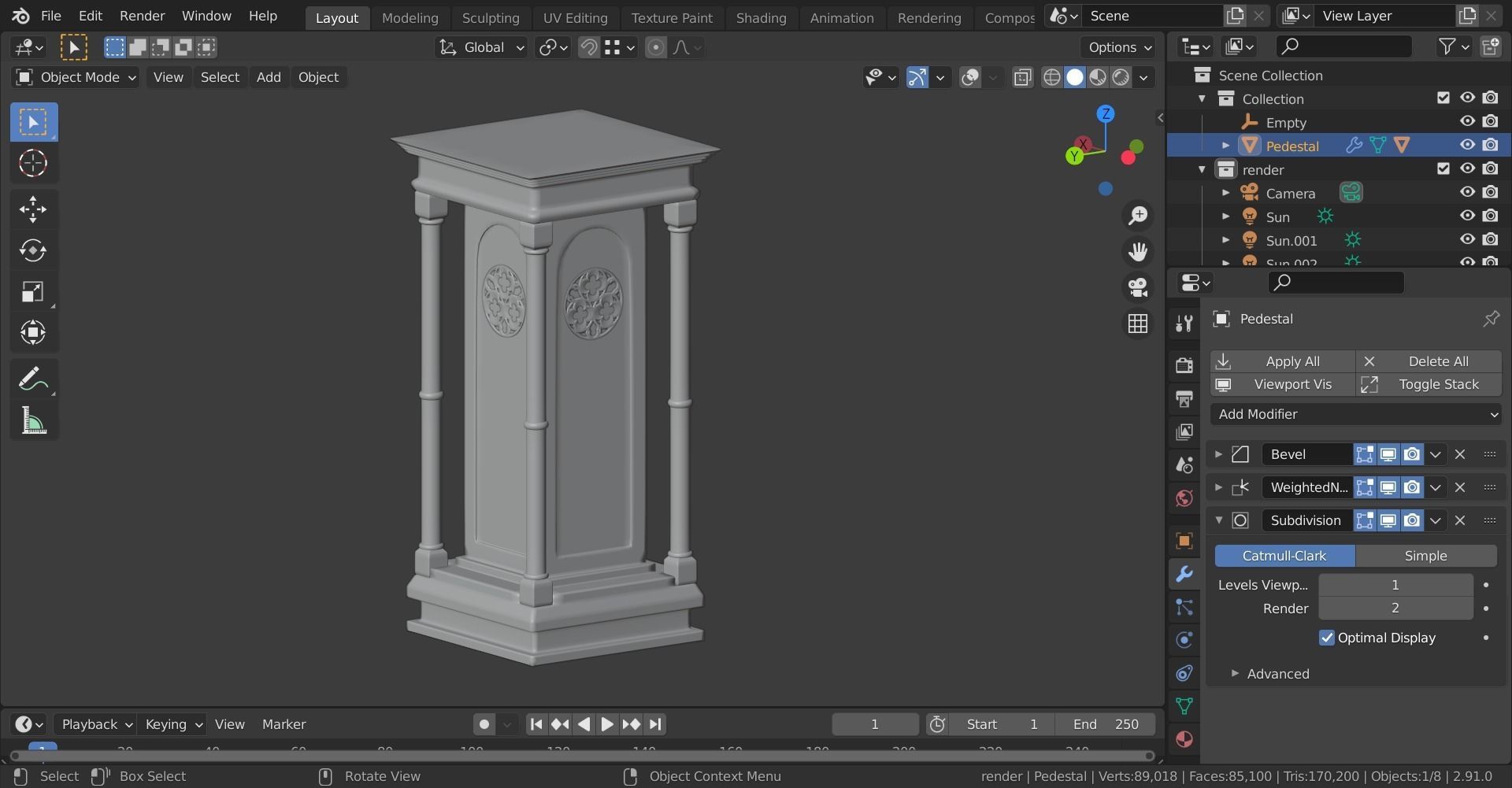
Task: Toggle camera view icon
Action: click(1138, 287)
